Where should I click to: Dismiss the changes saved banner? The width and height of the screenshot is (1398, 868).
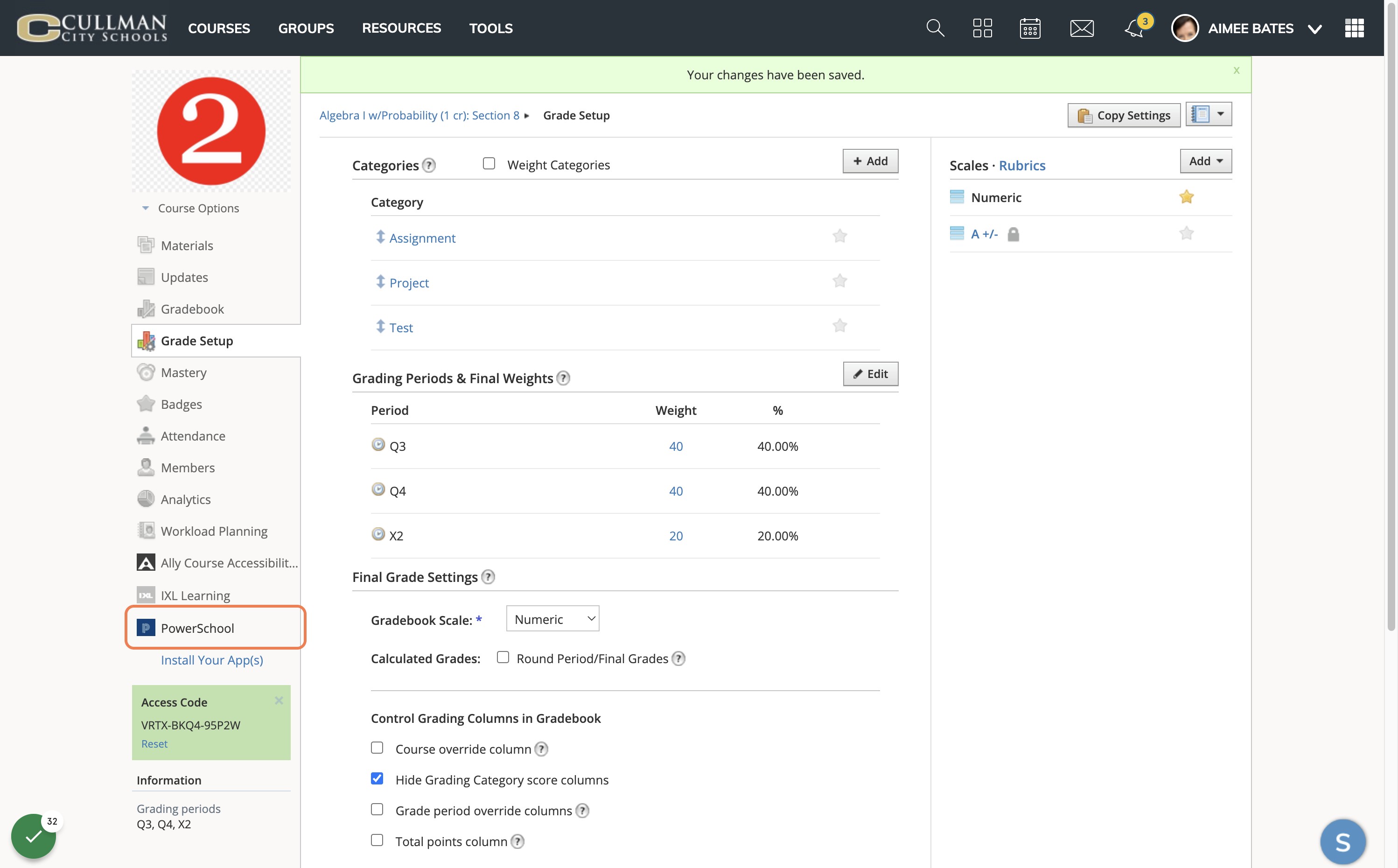point(1236,70)
